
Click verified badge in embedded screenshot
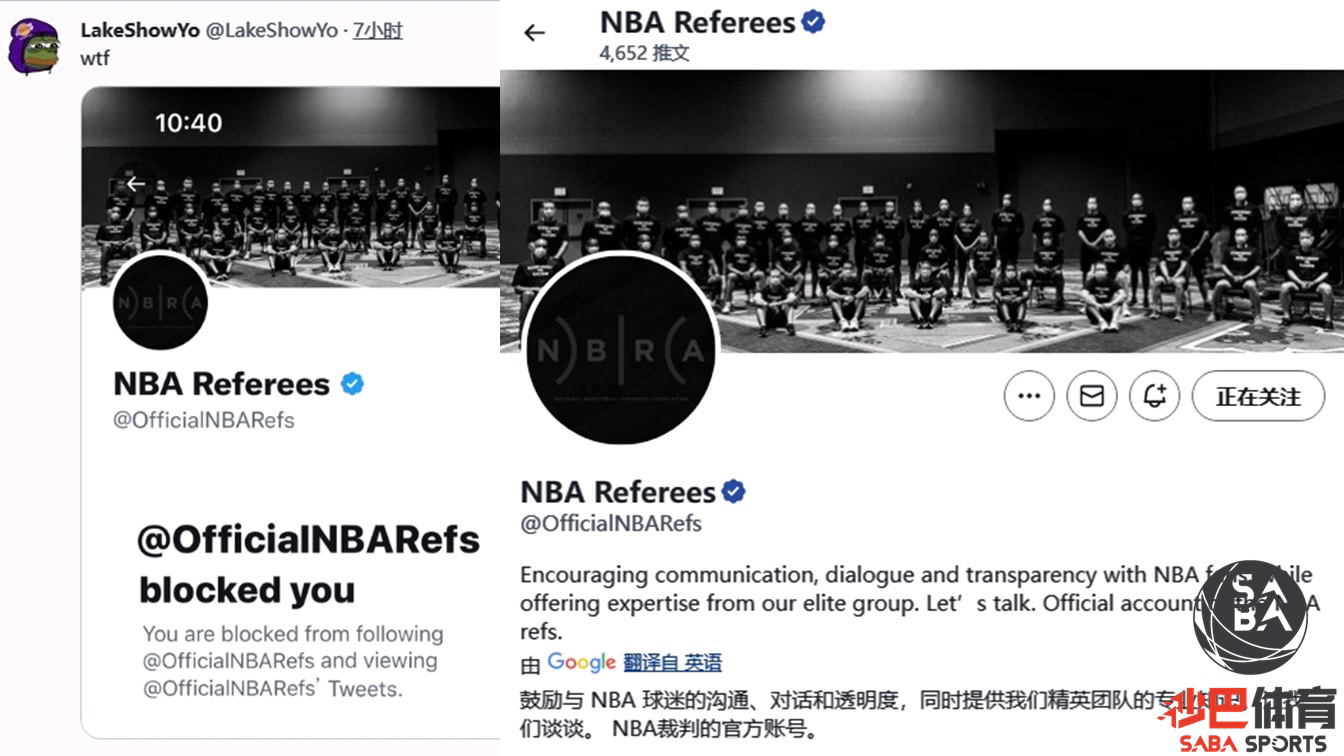(352, 384)
